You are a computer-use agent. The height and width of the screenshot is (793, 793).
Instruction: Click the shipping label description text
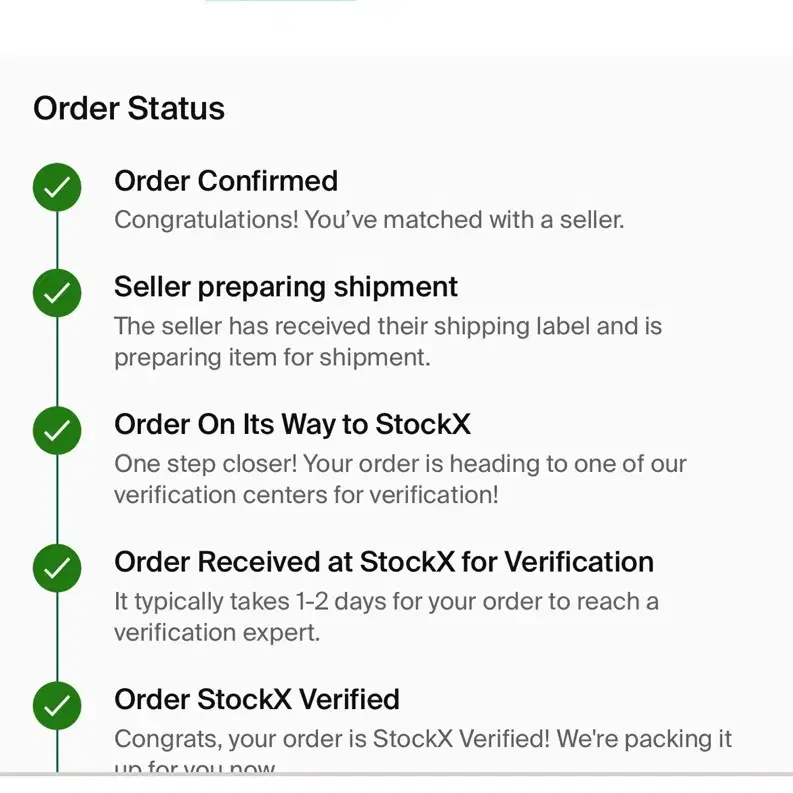tap(388, 342)
